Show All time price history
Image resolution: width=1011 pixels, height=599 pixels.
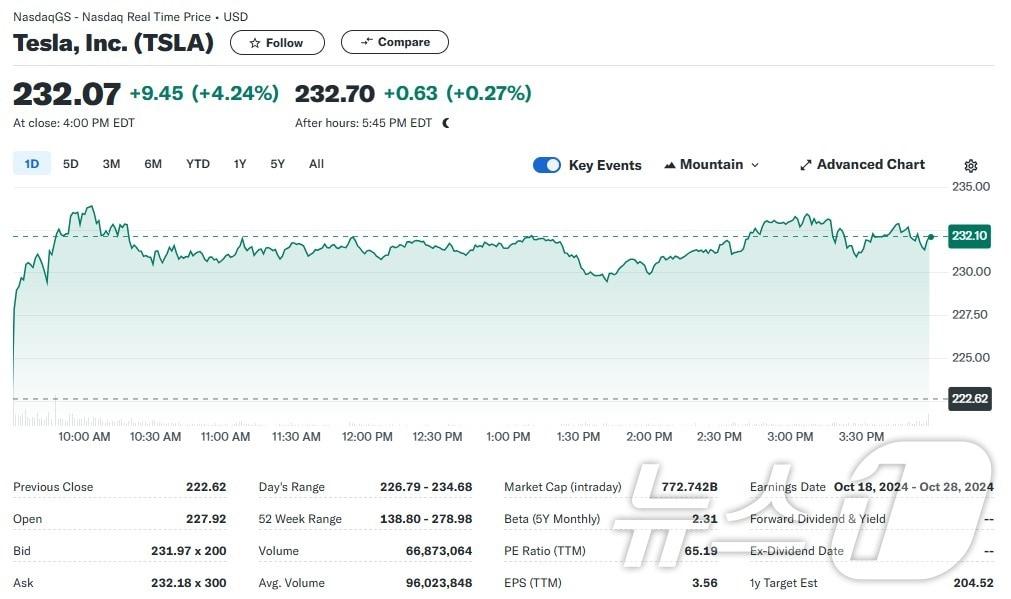tap(316, 164)
